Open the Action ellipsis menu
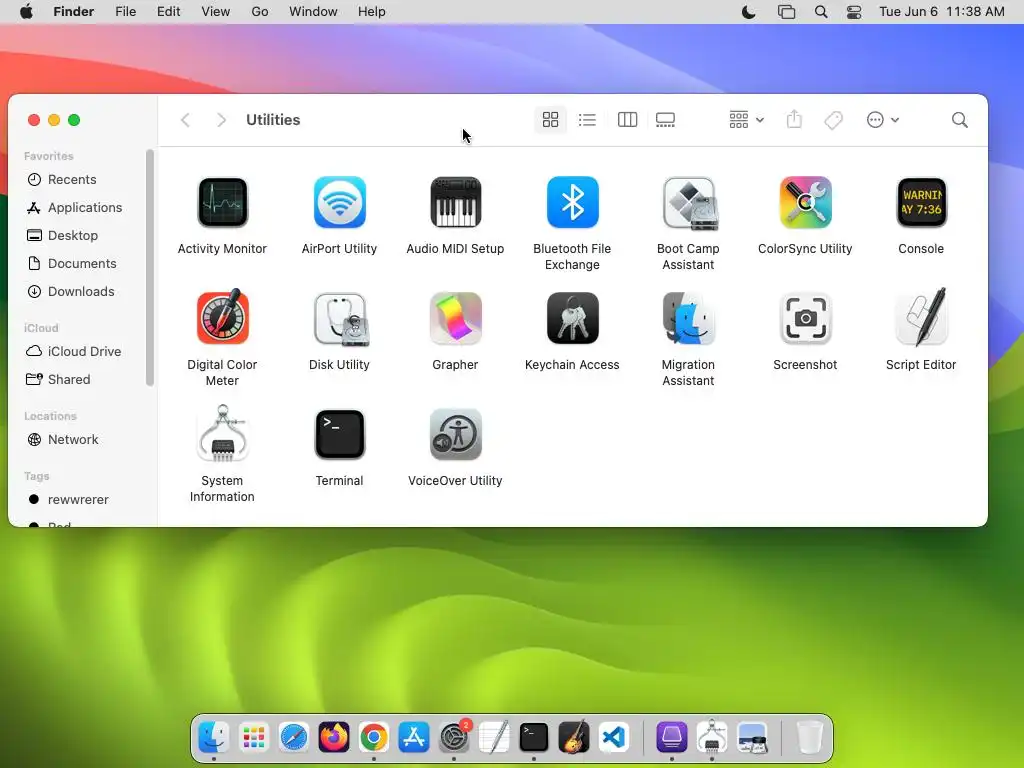Screen dimensions: 1024x768 click(x=882, y=120)
